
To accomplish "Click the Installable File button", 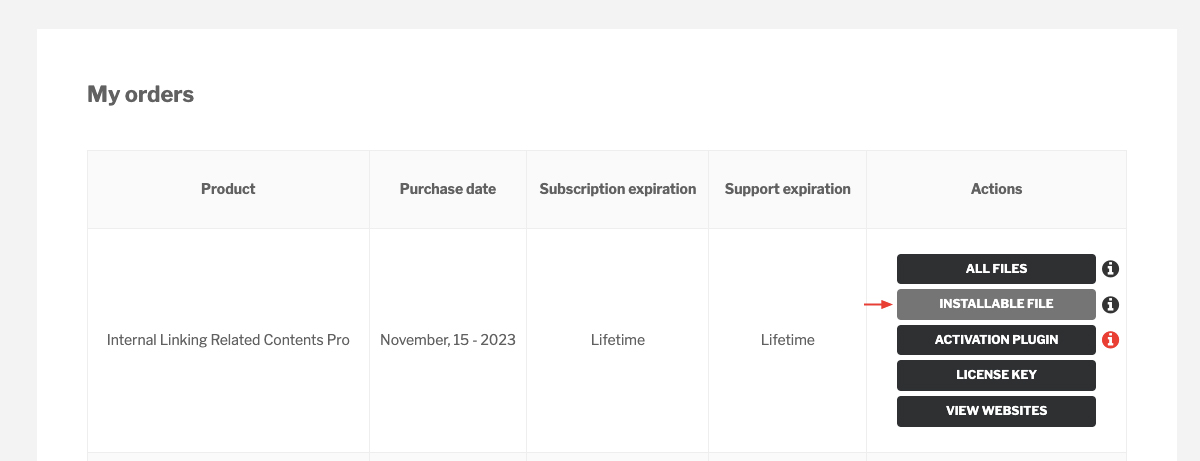I will click(x=996, y=304).
